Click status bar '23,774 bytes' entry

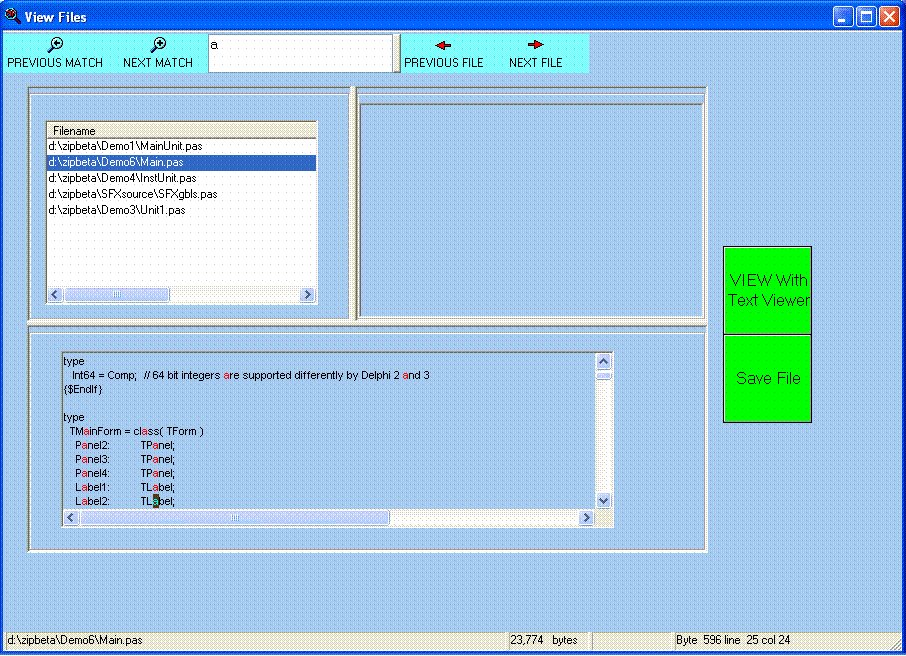[x=544, y=640]
